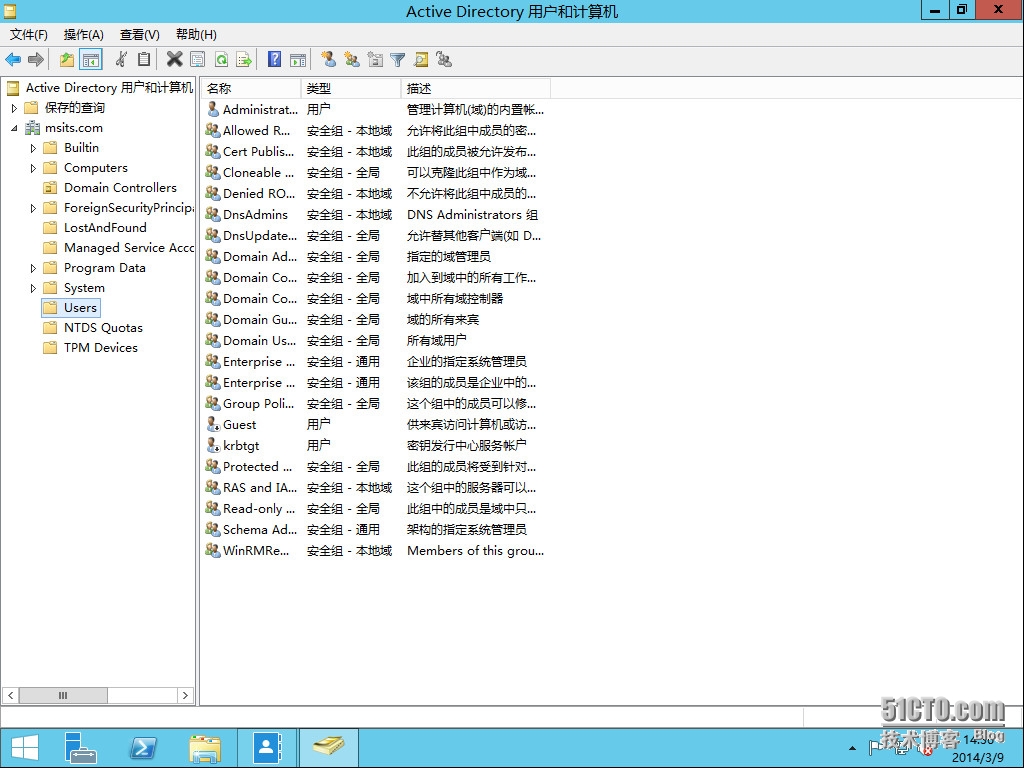Open the 文件(F) menu
This screenshot has width=1024, height=768.
click(29, 35)
